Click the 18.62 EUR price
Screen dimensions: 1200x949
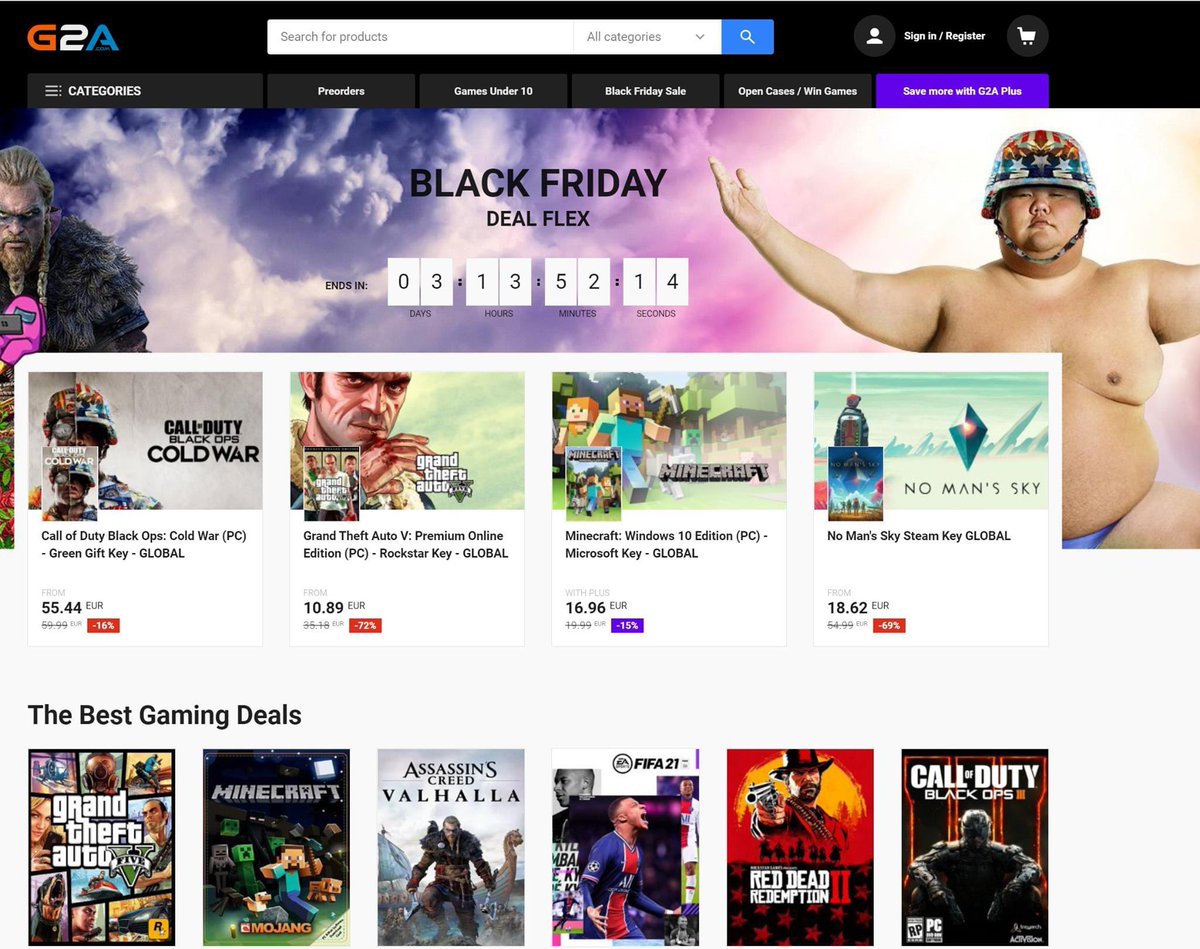[x=858, y=607]
